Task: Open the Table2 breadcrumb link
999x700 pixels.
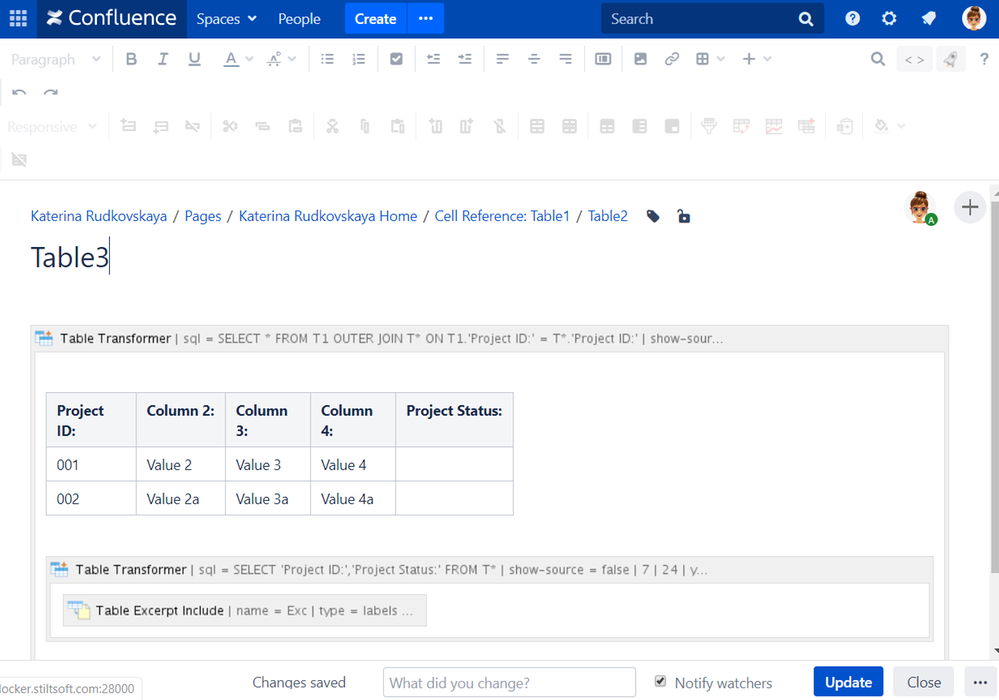Action: (607, 216)
